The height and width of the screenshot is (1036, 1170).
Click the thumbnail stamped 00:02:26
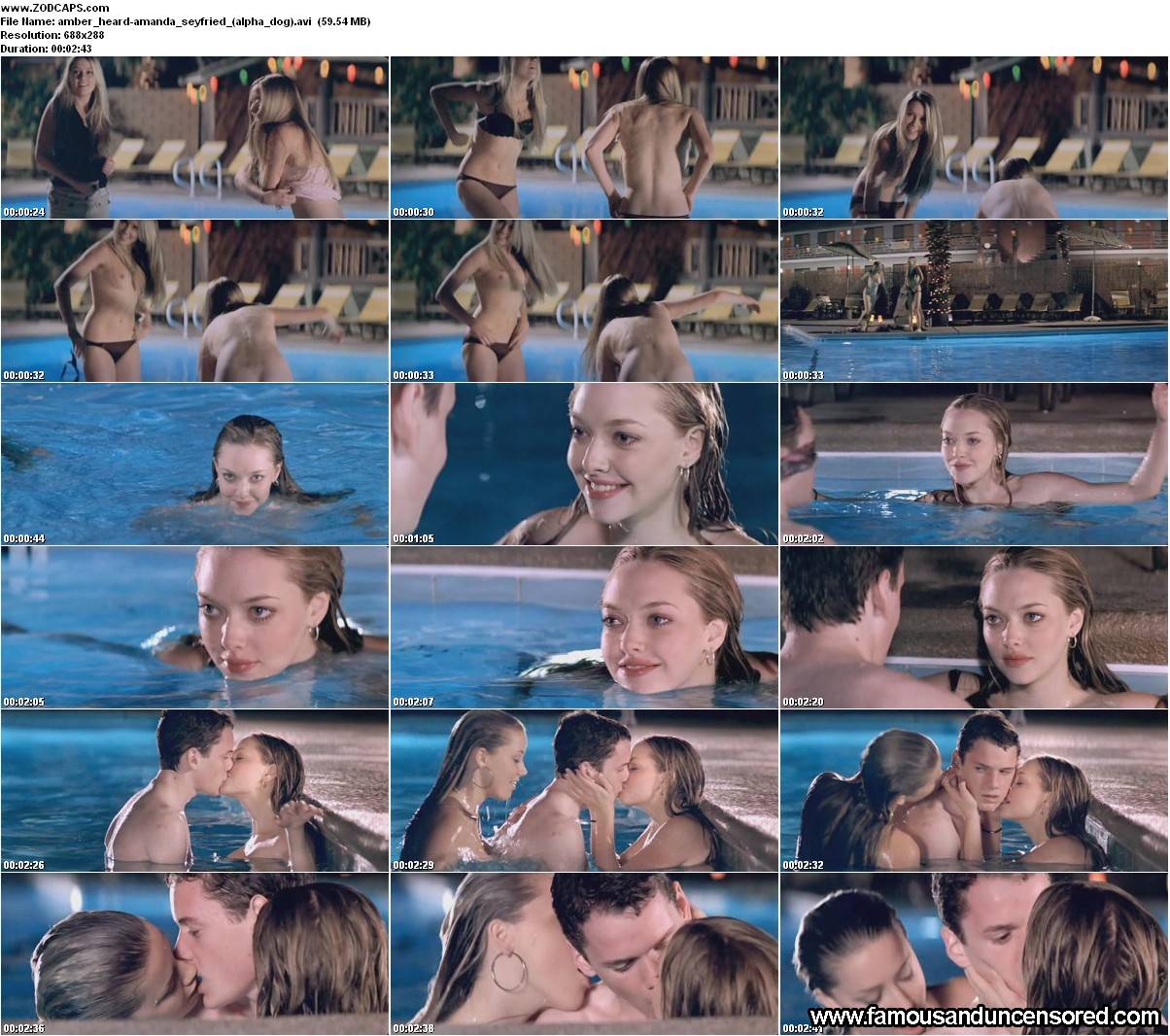[x=194, y=790]
